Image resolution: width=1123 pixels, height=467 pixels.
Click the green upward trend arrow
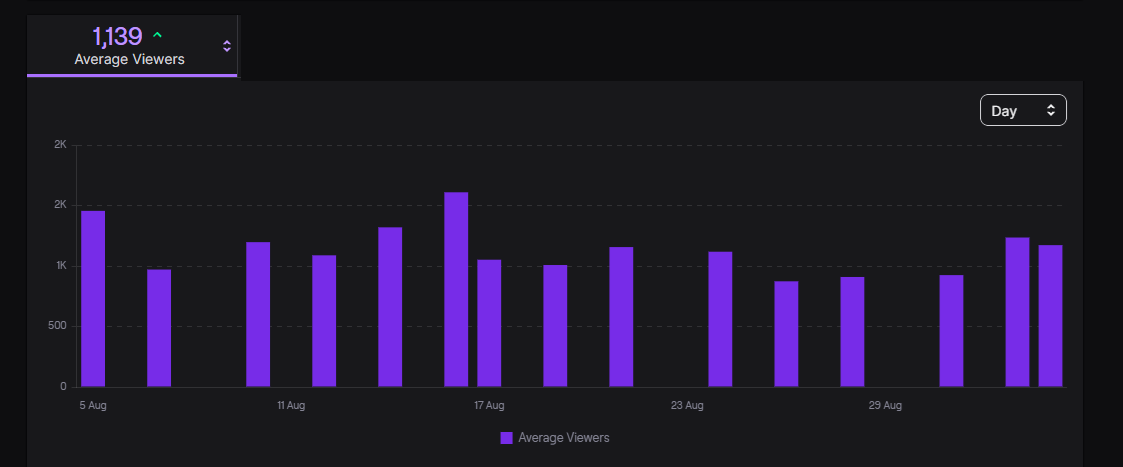tap(158, 35)
